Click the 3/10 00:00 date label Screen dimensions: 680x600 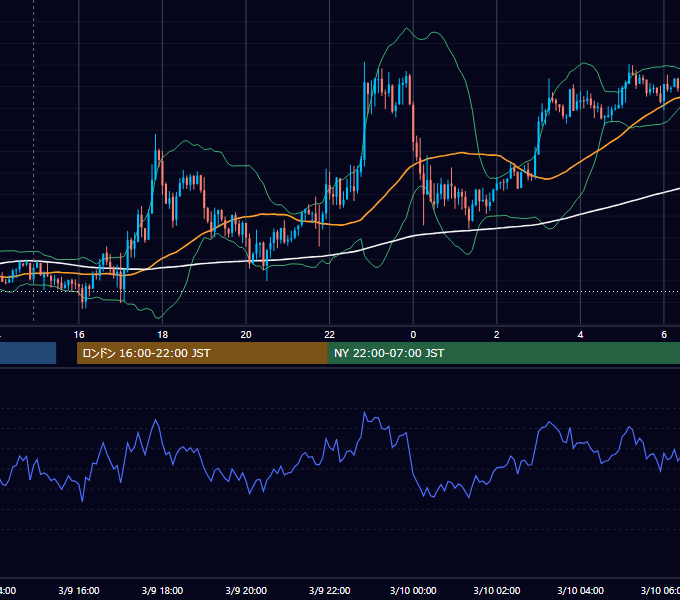(413, 590)
